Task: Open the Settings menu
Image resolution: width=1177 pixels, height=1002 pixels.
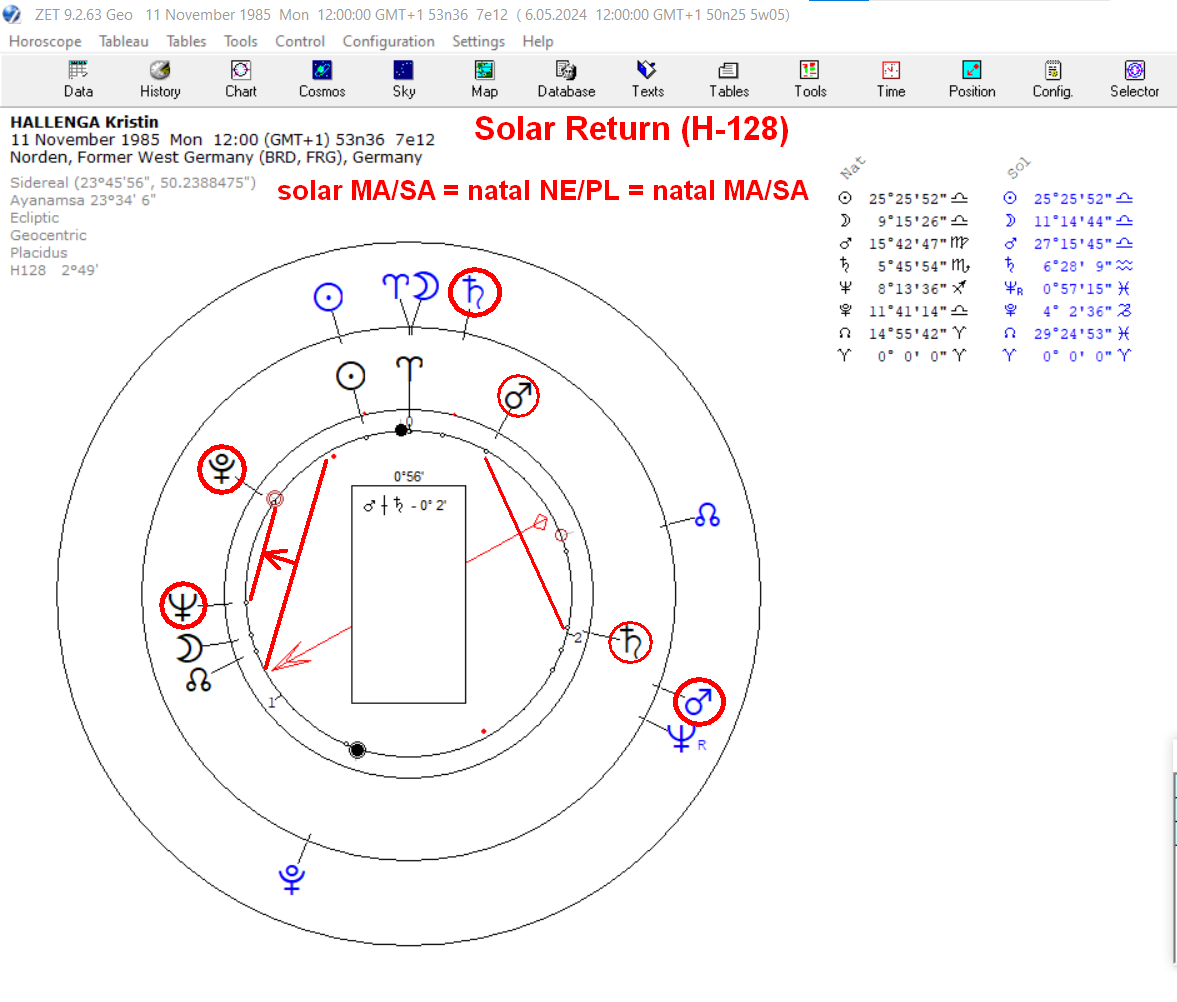Action: pos(478,41)
